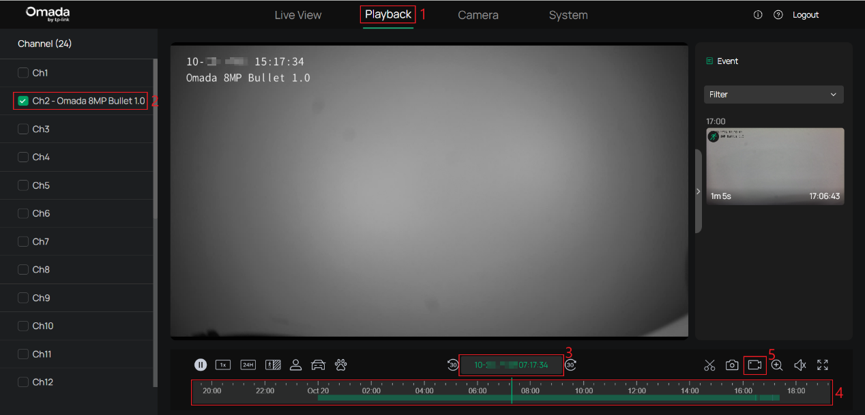865x415 pixels.
Task: Click the Omada logo
Action: tap(48, 14)
